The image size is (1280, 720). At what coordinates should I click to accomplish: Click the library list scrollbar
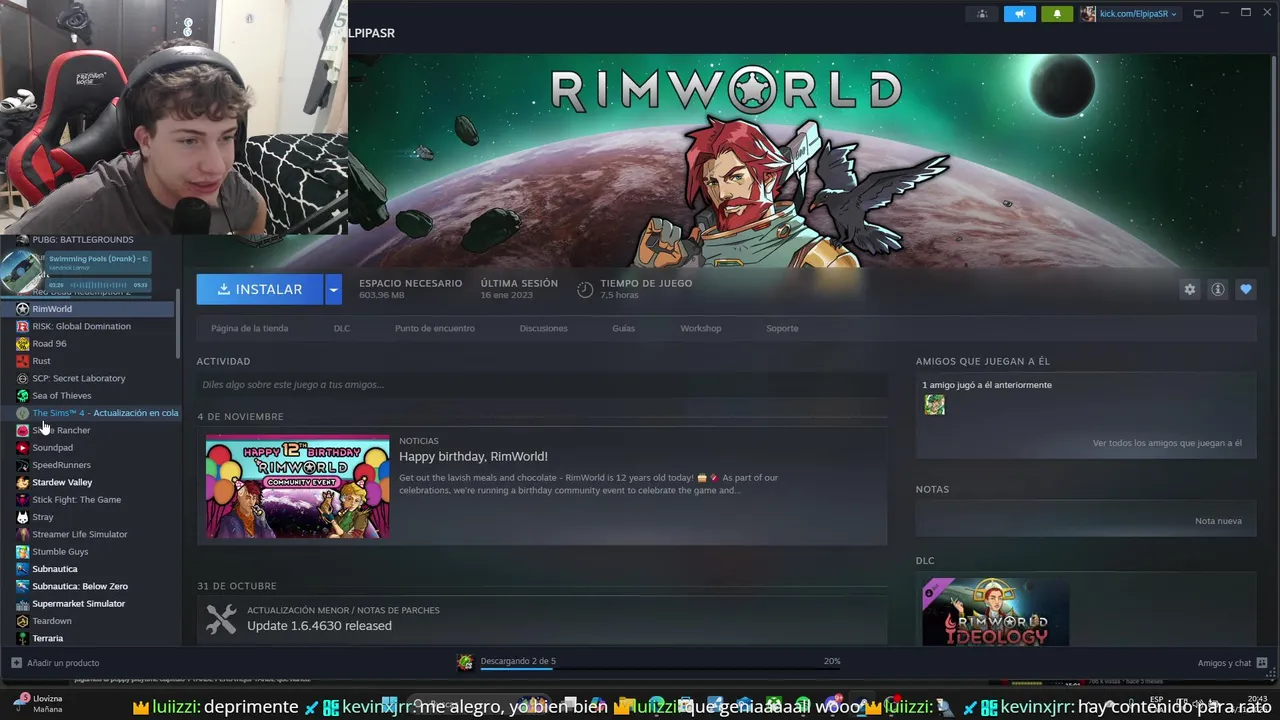(178, 325)
